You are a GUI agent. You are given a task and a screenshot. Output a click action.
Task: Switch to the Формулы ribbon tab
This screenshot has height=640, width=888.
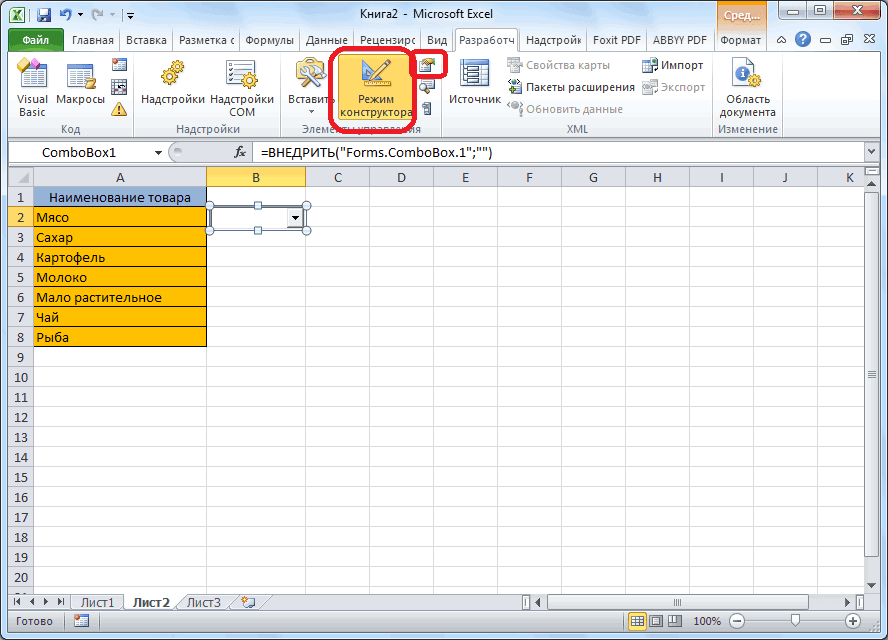click(268, 40)
